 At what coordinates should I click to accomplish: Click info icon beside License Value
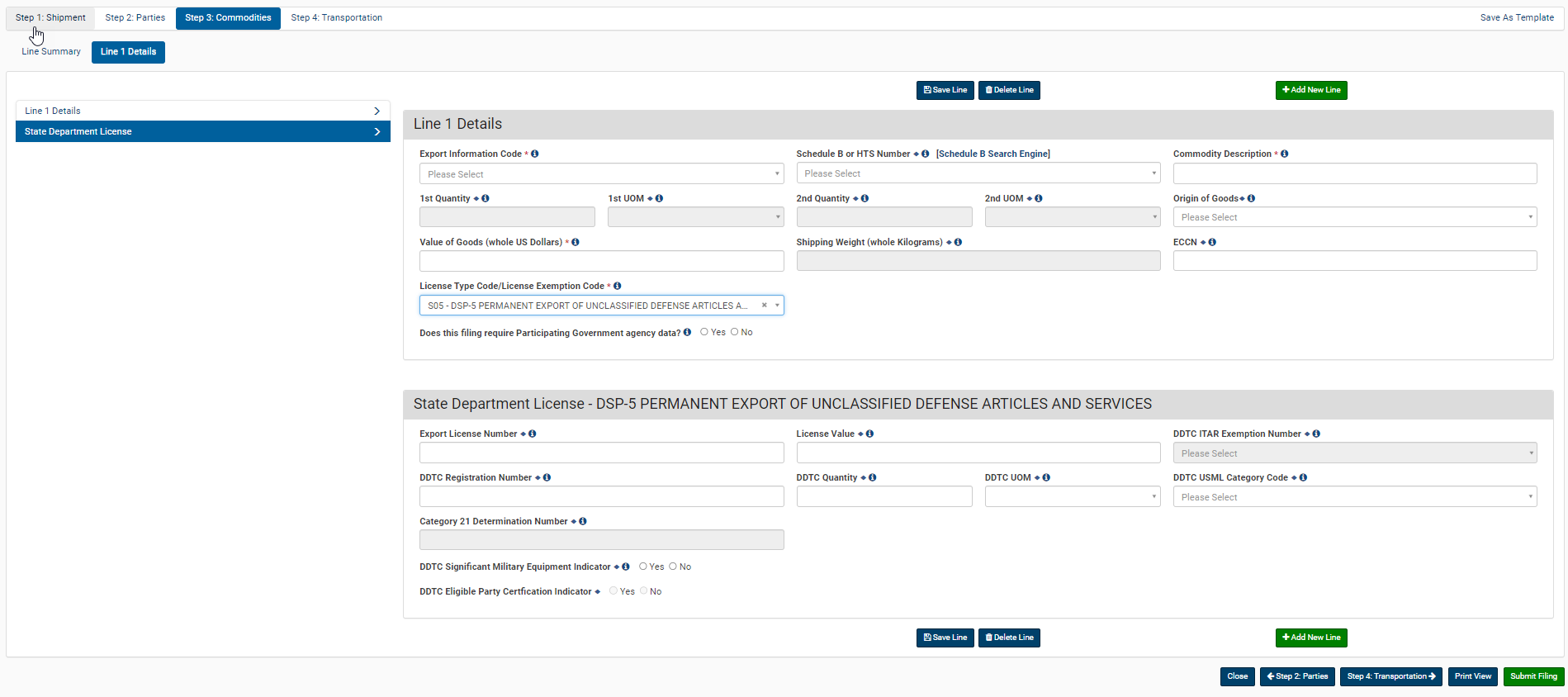869,434
